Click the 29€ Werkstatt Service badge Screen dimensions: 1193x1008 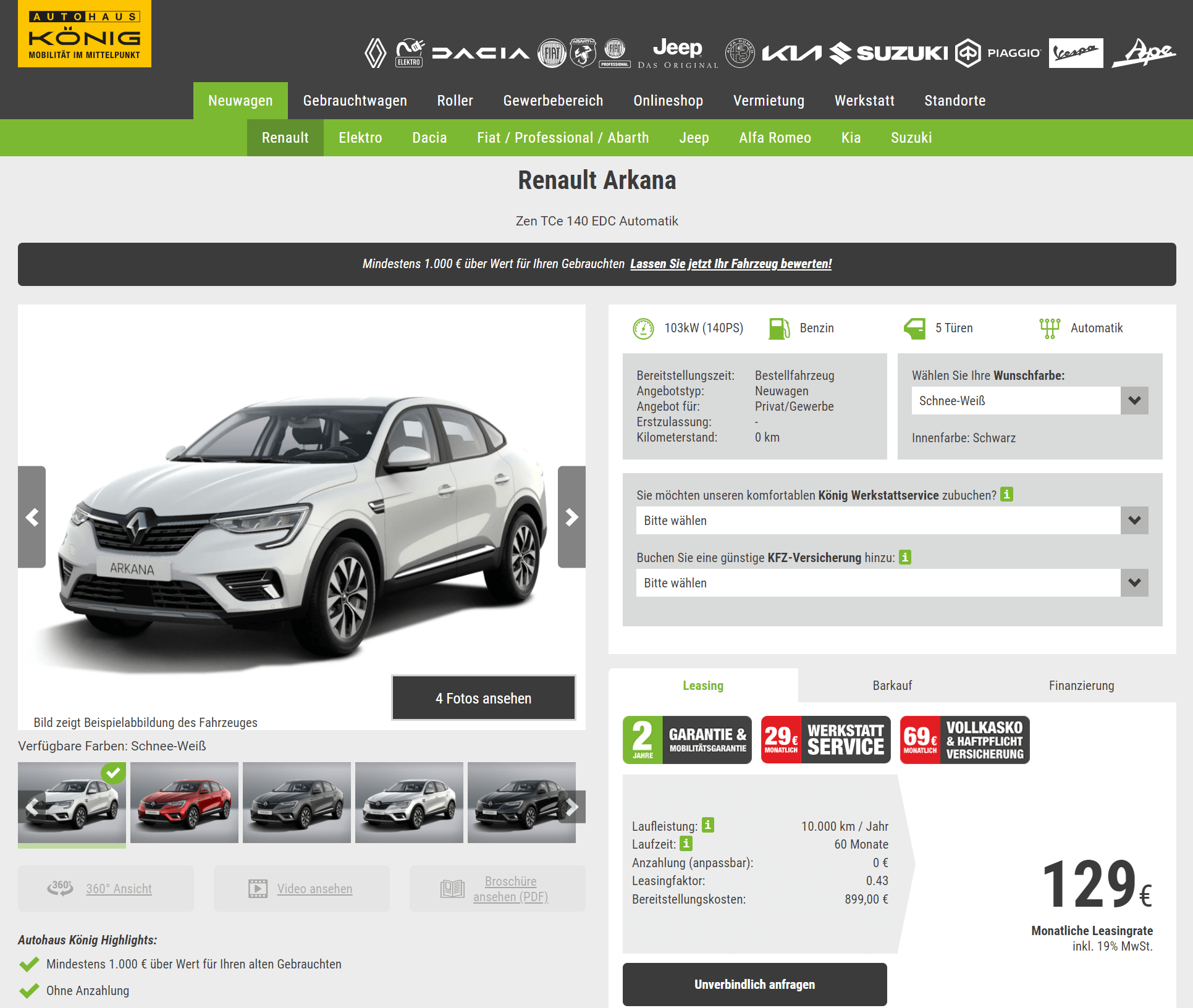click(x=826, y=740)
